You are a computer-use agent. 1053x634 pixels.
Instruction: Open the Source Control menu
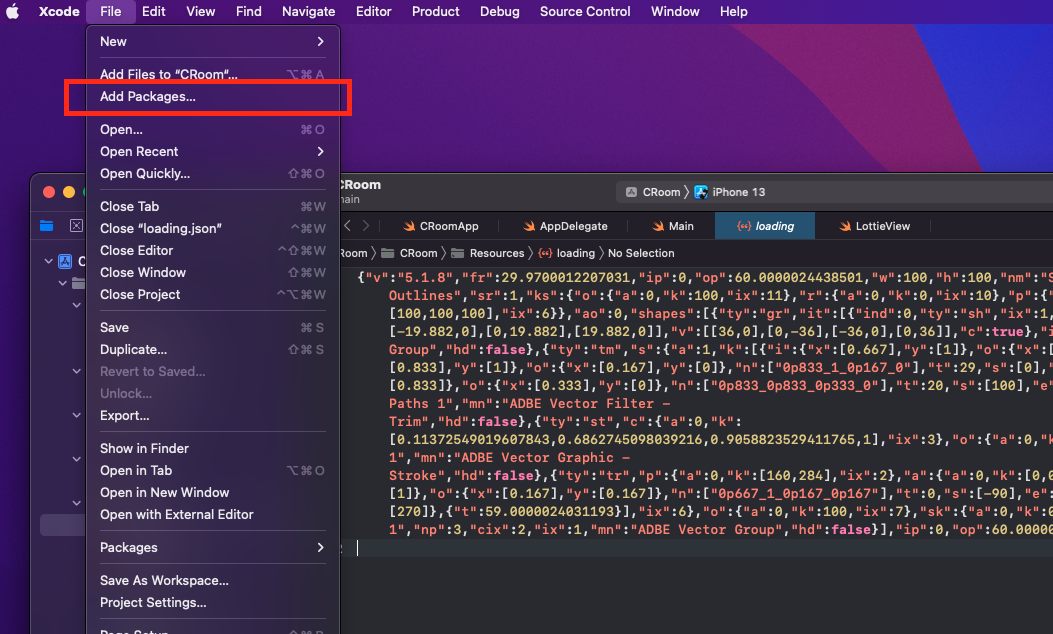tap(585, 11)
